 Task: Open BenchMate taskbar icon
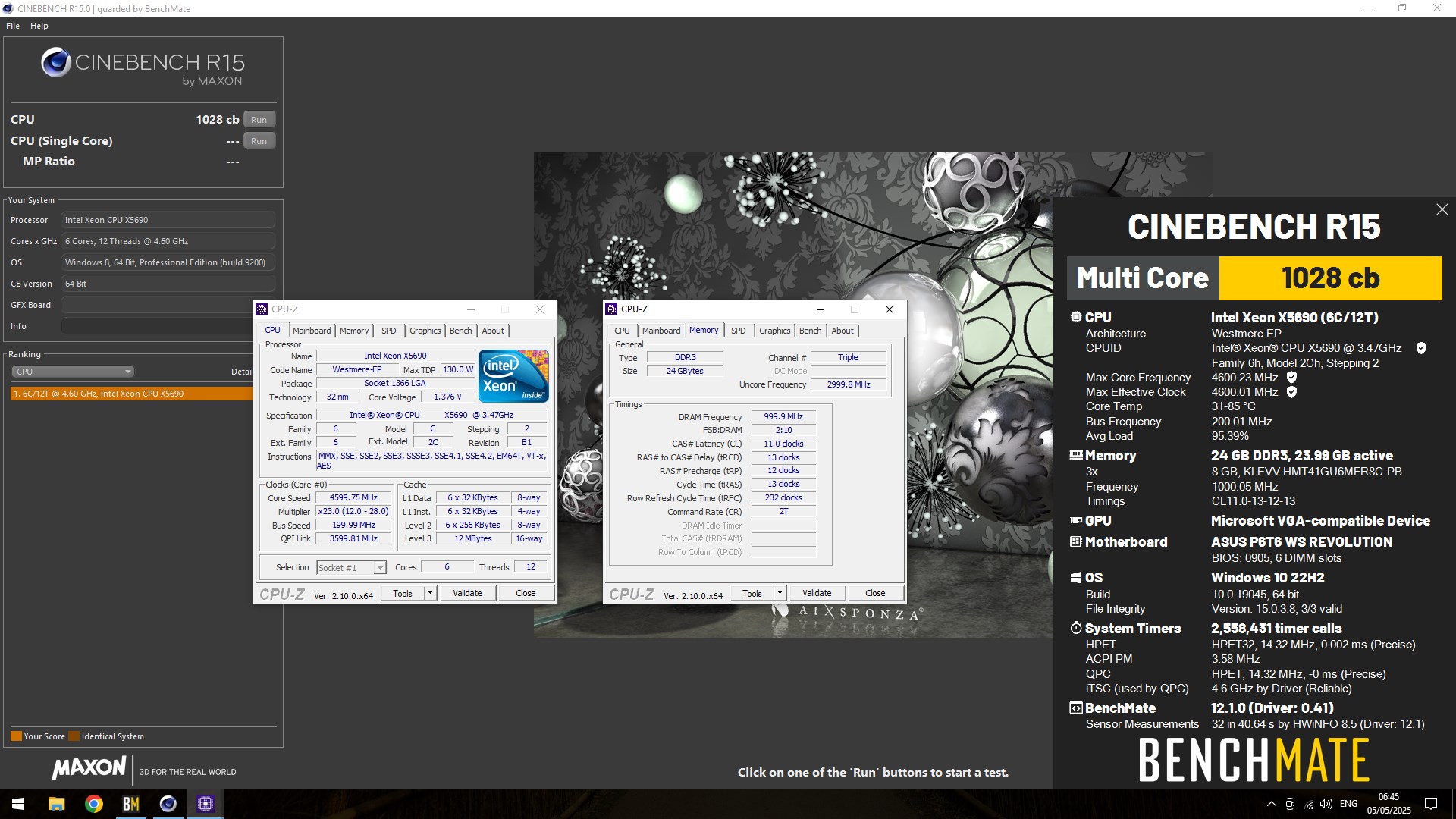tap(131, 804)
